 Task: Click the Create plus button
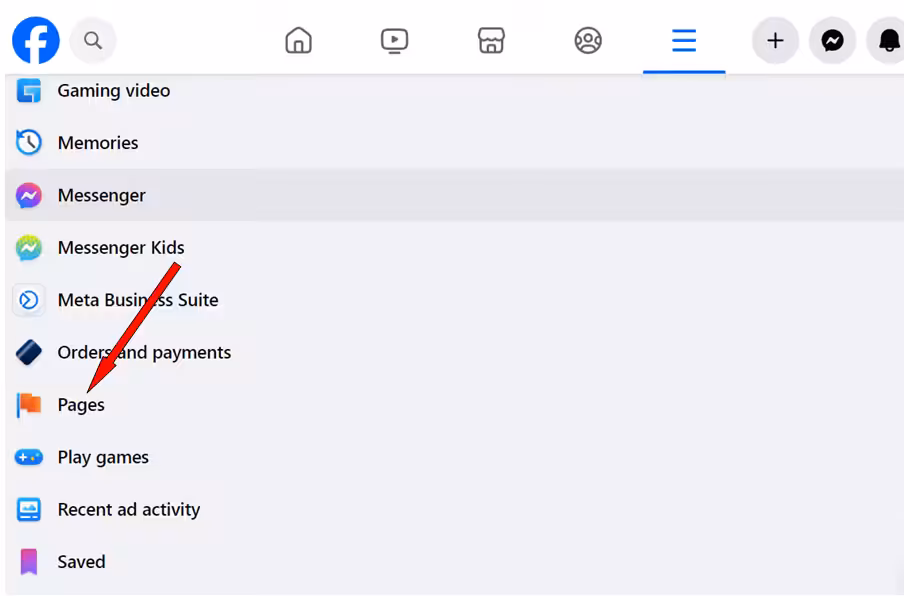point(775,40)
